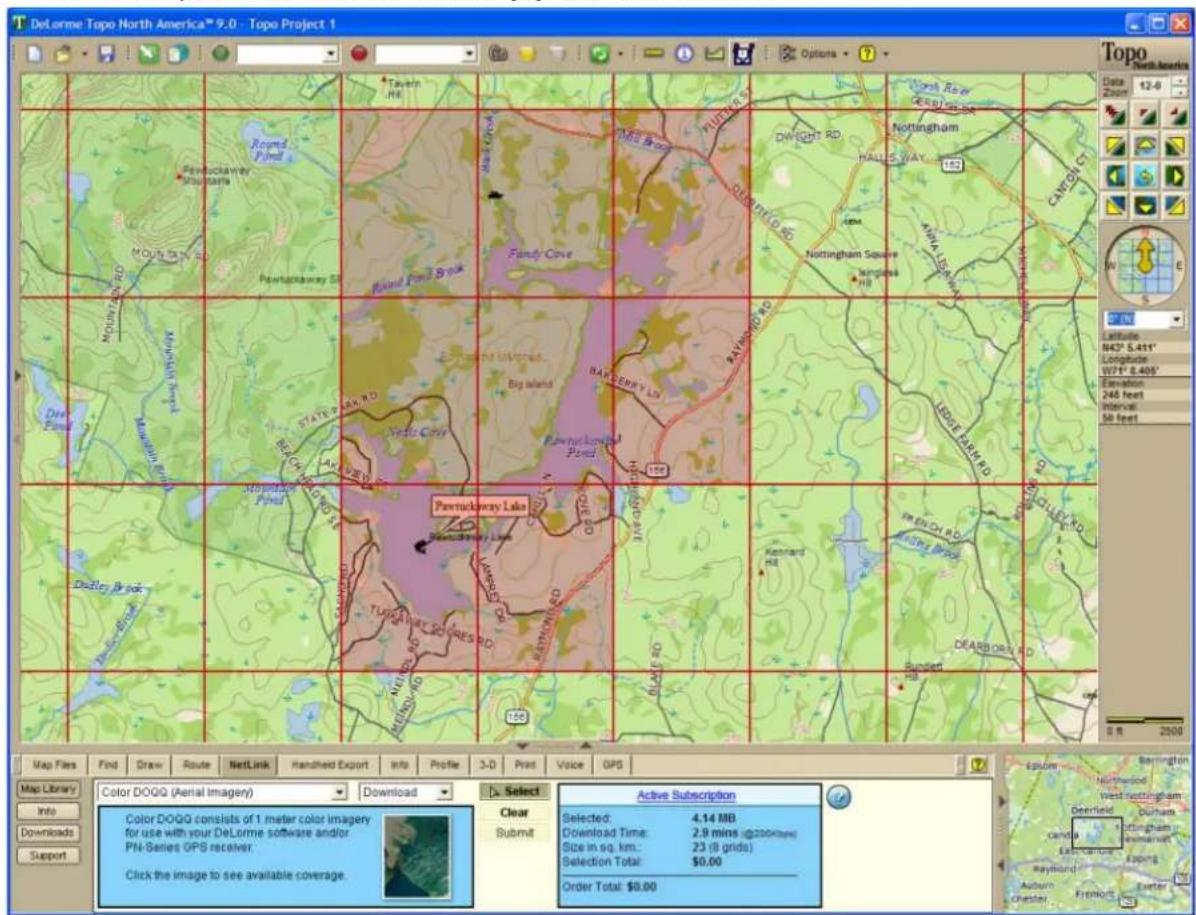Screen dimensions: 1196x915
Task: Switch to the Voice tab
Action: tap(570, 765)
